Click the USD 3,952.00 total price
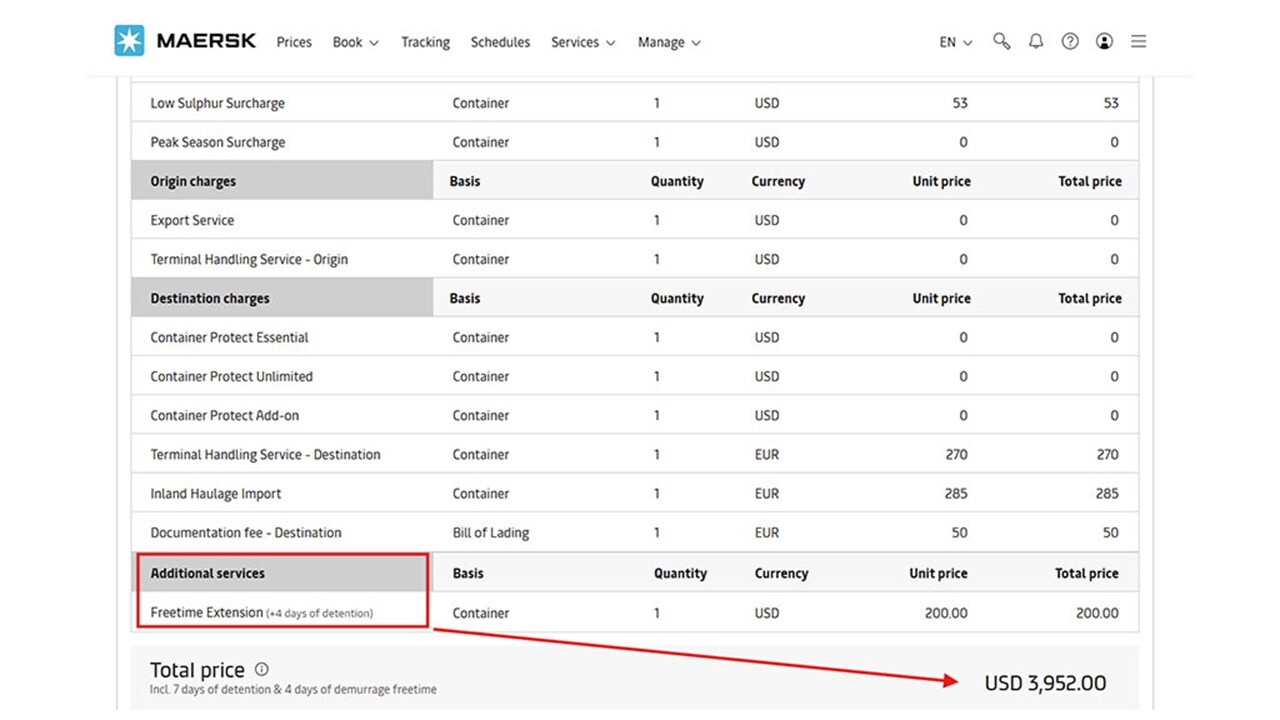This screenshot has width=1280, height=720. [1046, 683]
